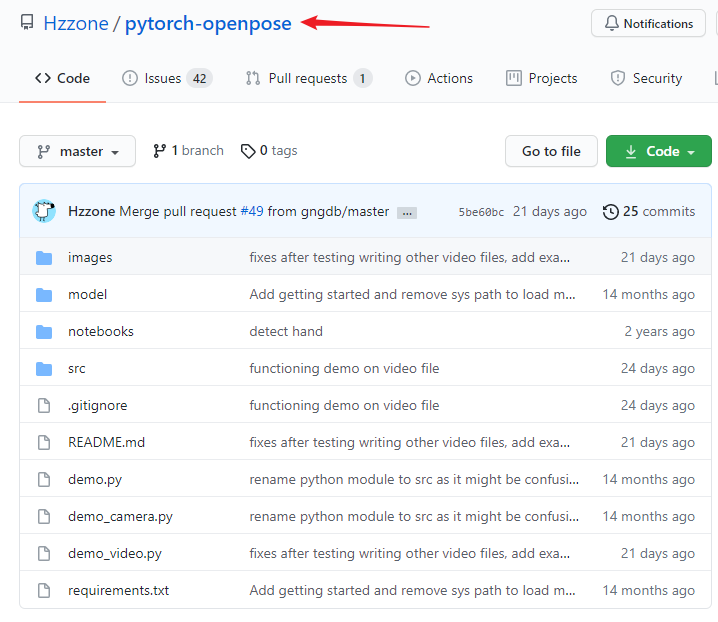Click the repository book icon beside Hzzone
Image resolution: width=718 pixels, height=622 pixels.
(x=27, y=22)
